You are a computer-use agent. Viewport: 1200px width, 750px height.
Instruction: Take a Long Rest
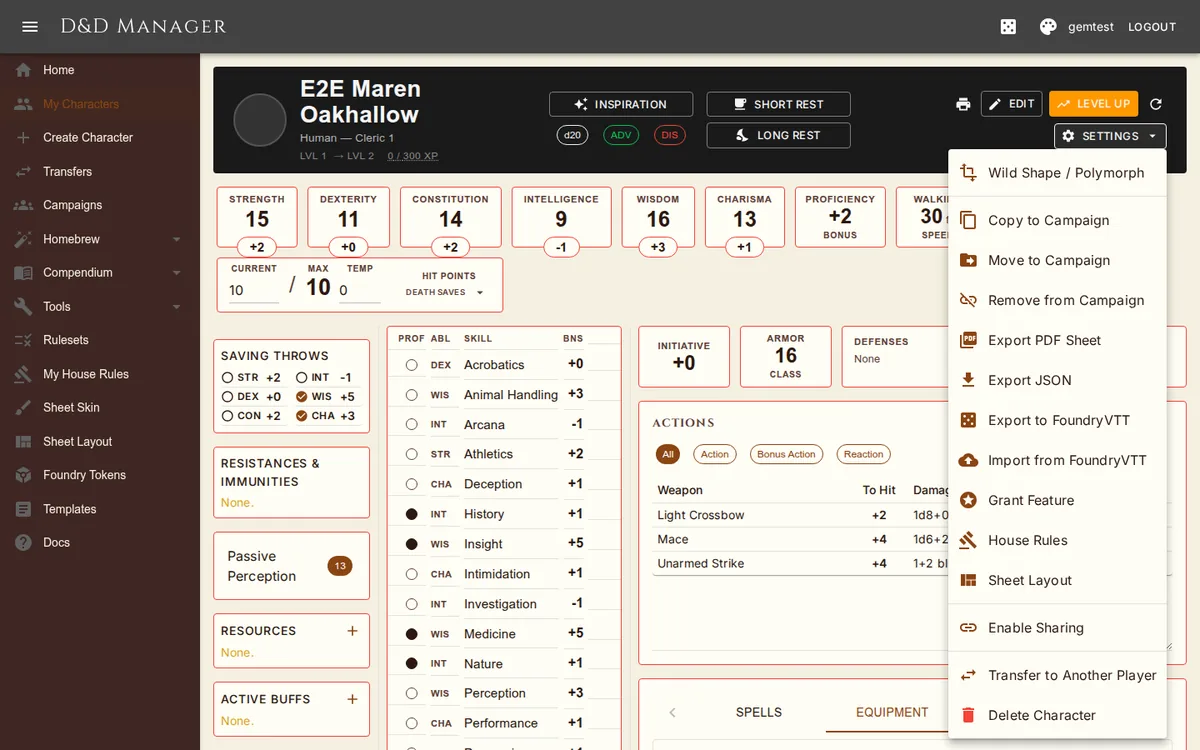coord(778,135)
